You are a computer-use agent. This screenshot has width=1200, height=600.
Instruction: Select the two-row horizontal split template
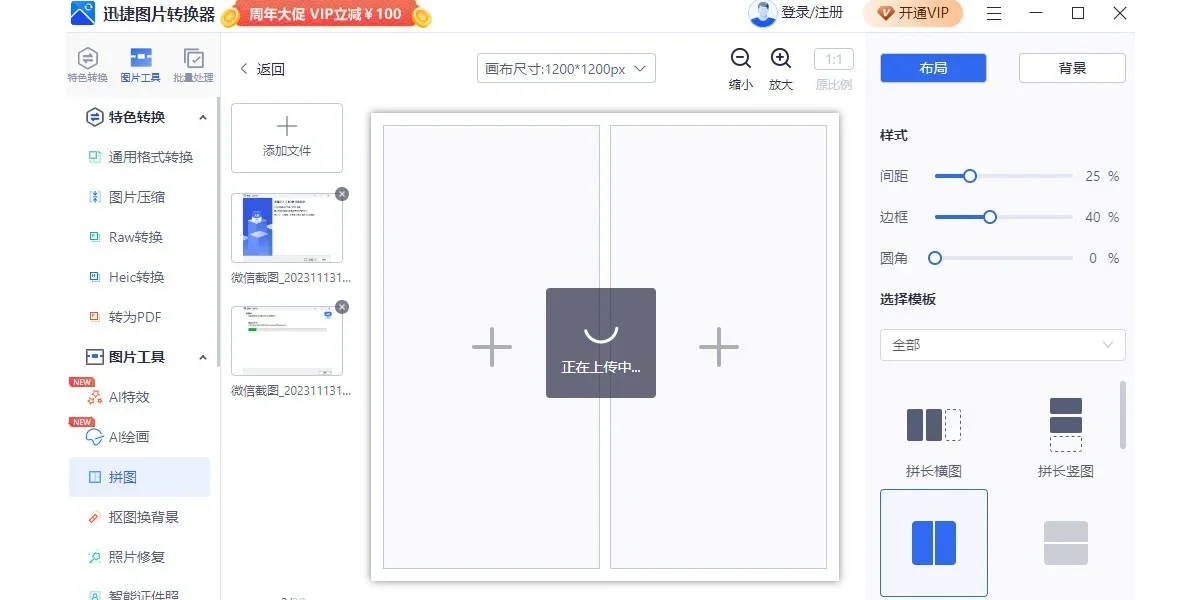[x=1066, y=543]
